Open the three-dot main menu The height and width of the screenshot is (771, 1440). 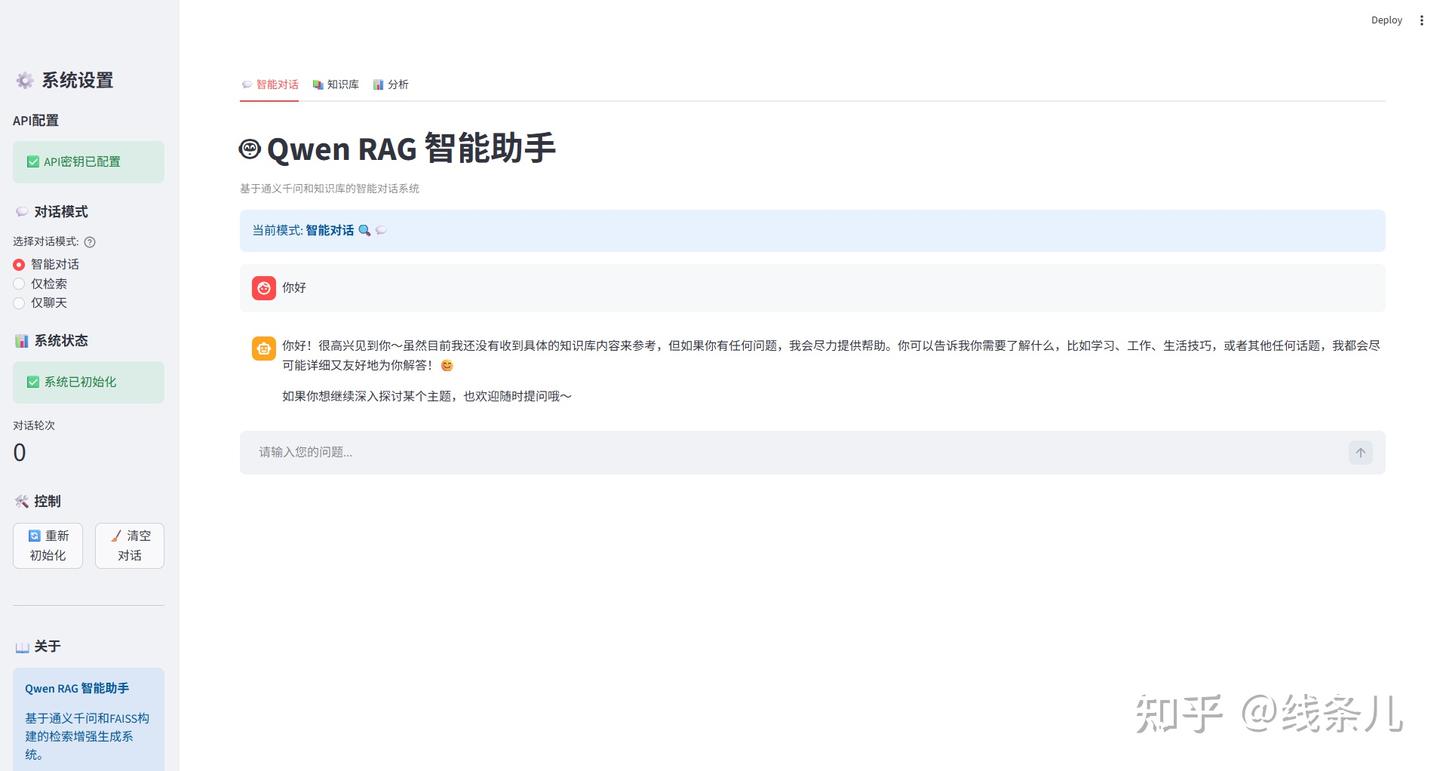(x=1421, y=20)
